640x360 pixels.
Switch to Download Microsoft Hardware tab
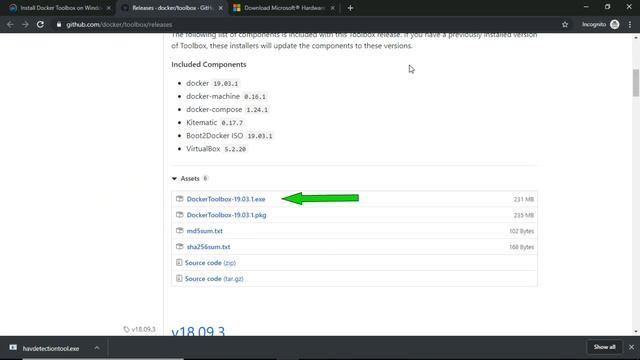[284, 8]
